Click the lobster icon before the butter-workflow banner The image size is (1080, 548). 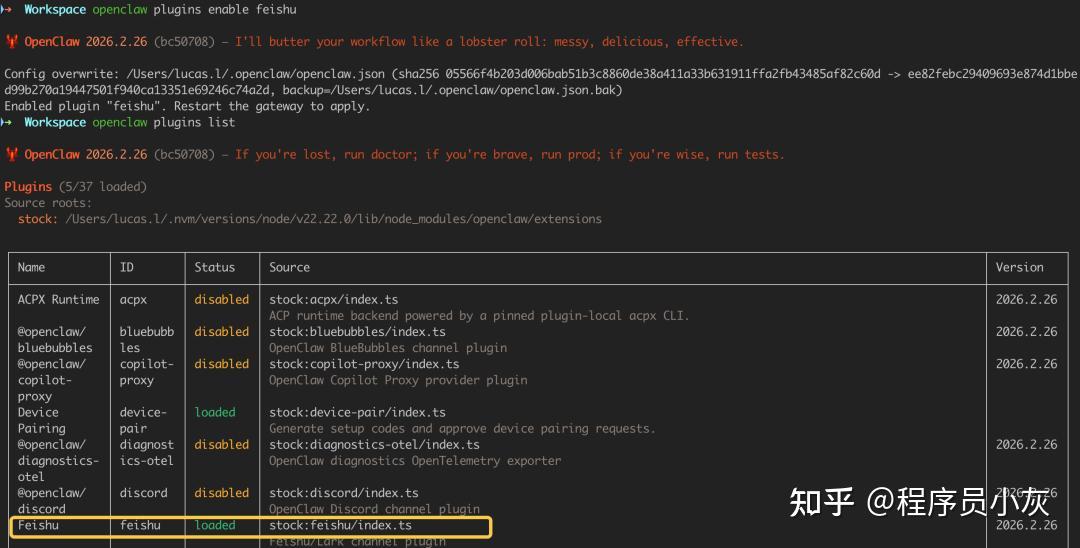click(x=11, y=42)
